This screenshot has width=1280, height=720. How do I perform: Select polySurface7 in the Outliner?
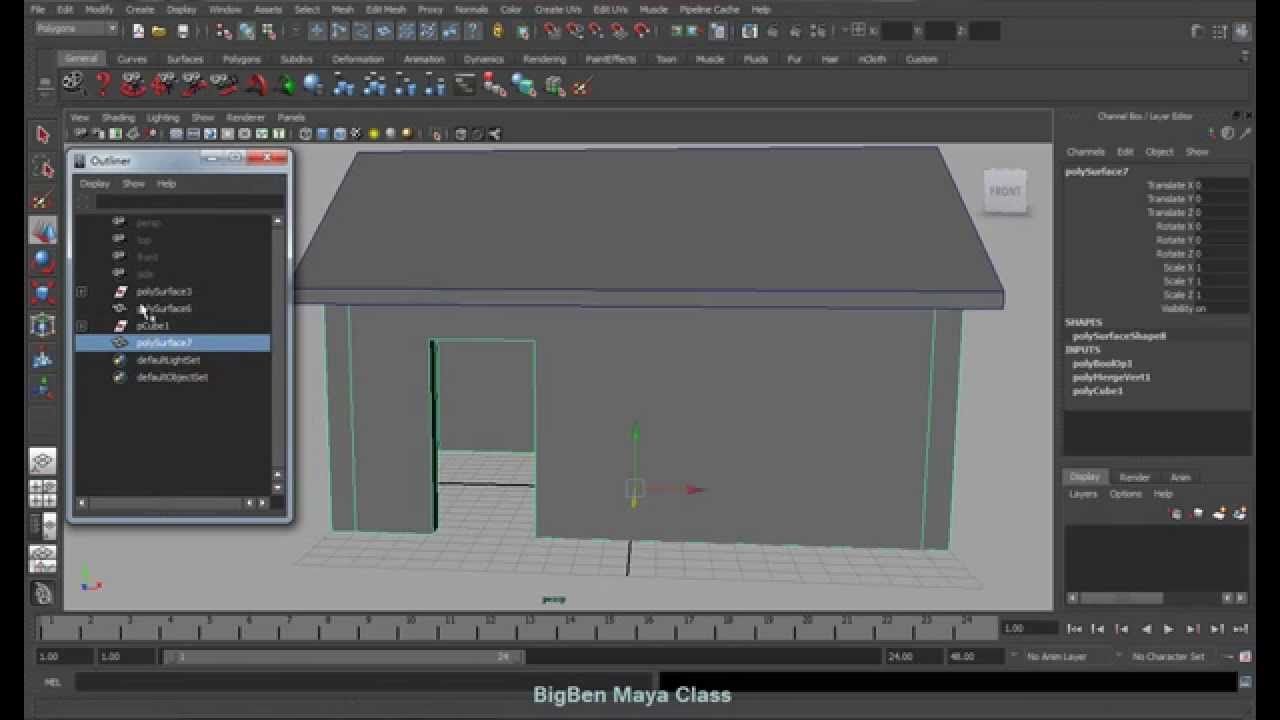(173, 343)
